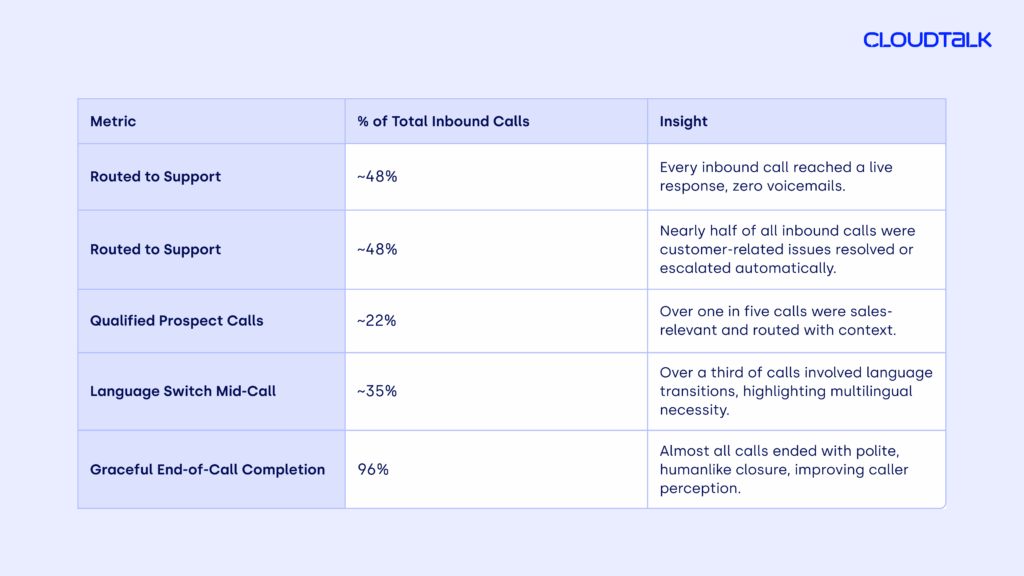The image size is (1024, 576).
Task: Click the ~48% value in the zero voicemails row
Action: (377, 177)
